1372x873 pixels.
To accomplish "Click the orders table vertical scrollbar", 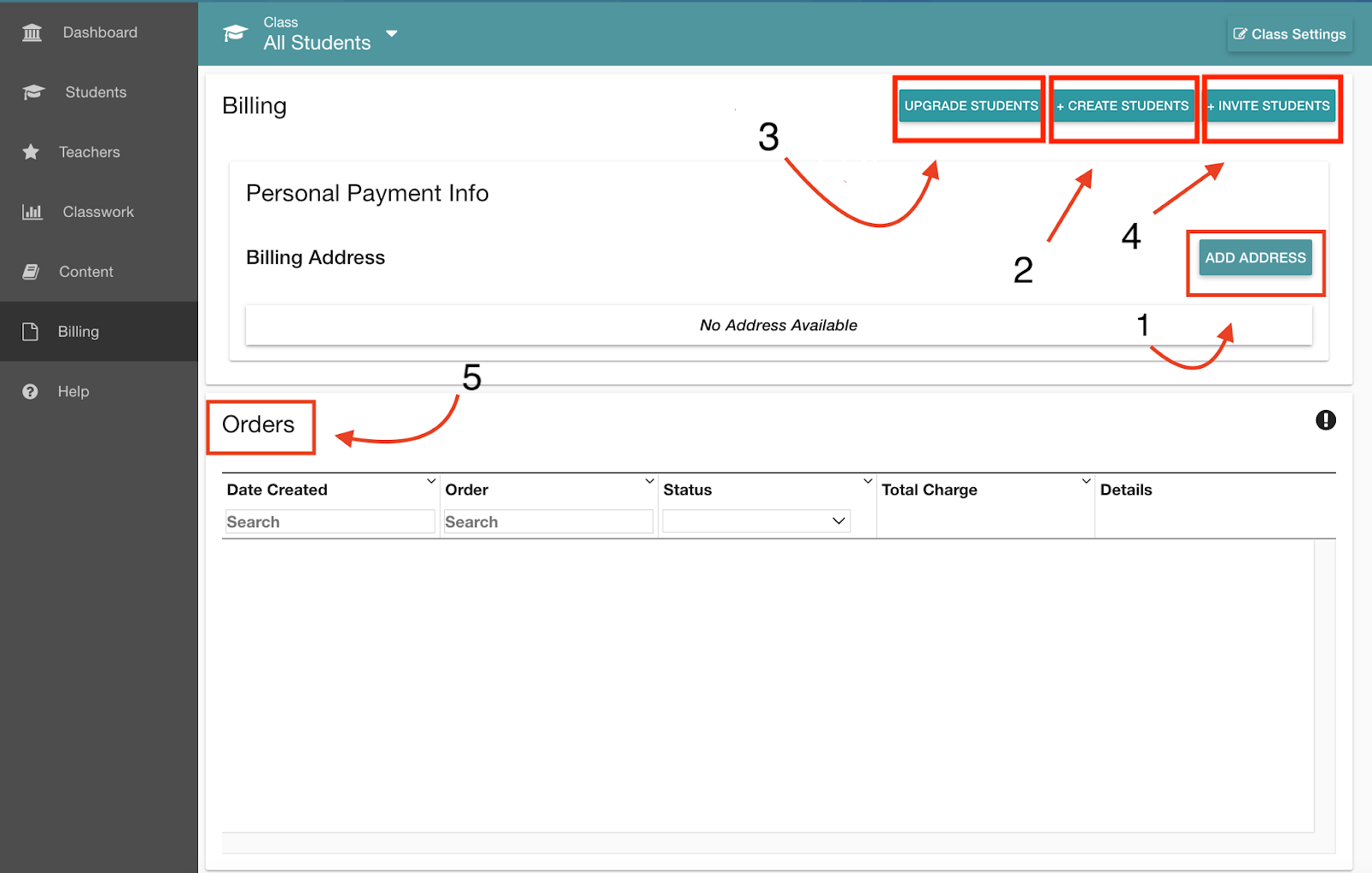I will pos(1325,686).
